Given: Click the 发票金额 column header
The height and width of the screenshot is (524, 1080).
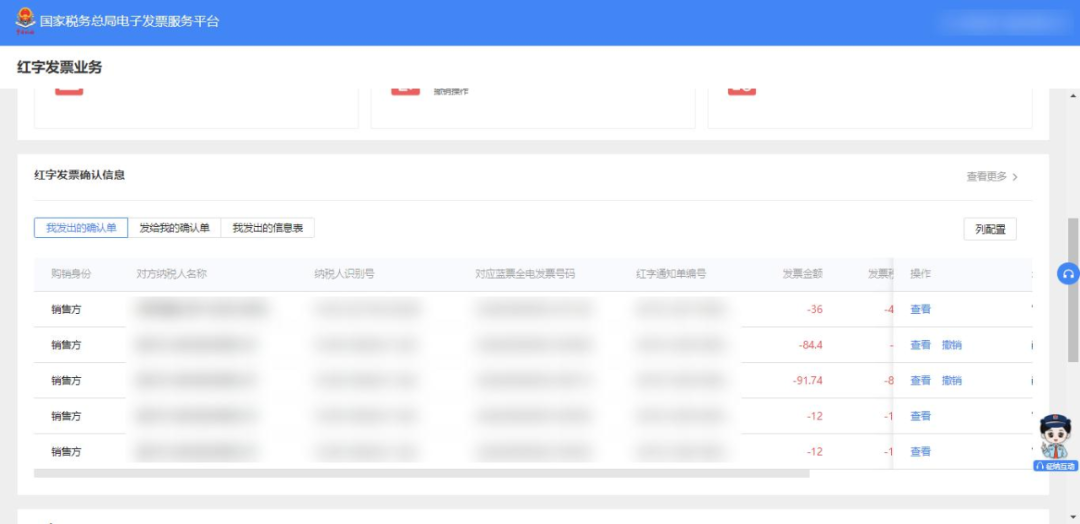Looking at the screenshot, I should (x=802, y=274).
